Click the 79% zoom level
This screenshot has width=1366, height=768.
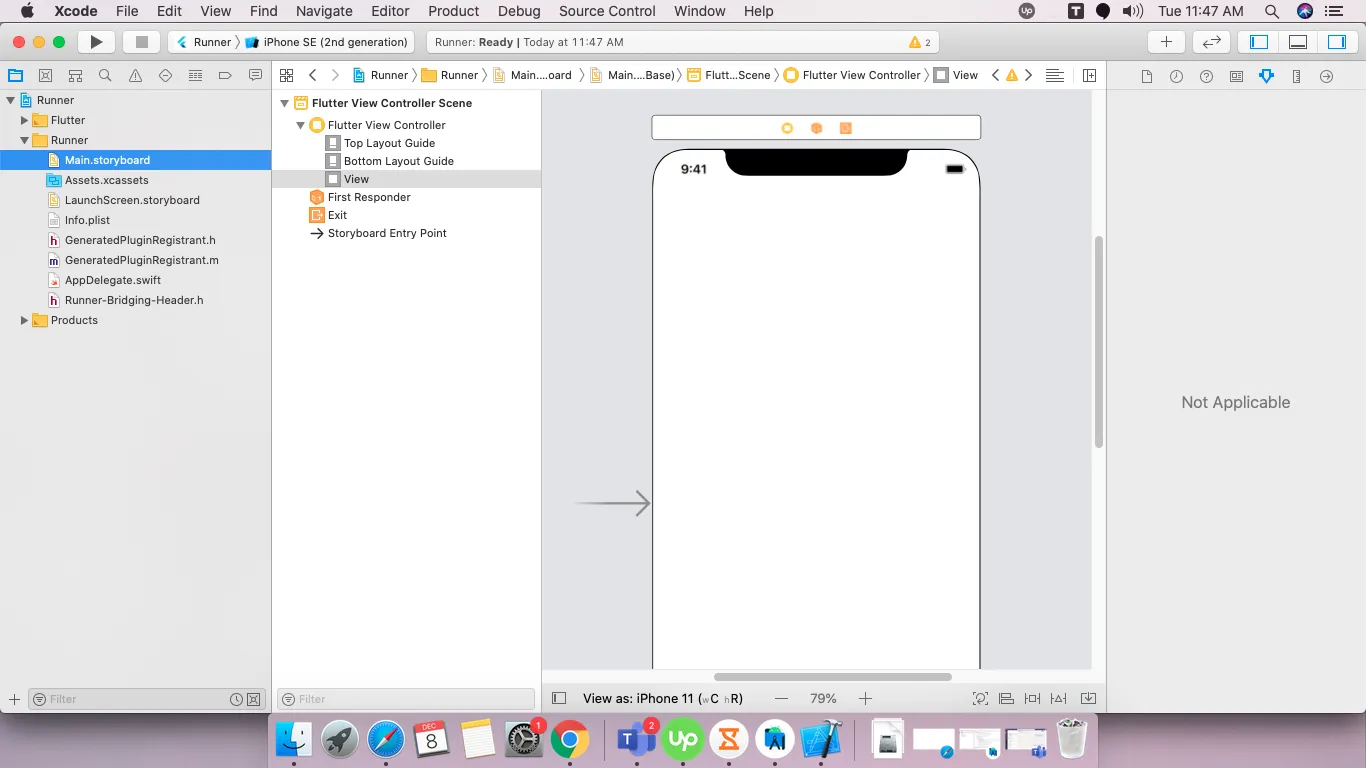(x=823, y=698)
